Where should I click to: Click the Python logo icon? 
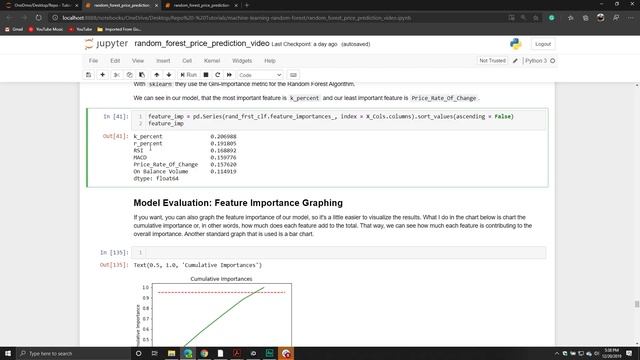pos(516,44)
